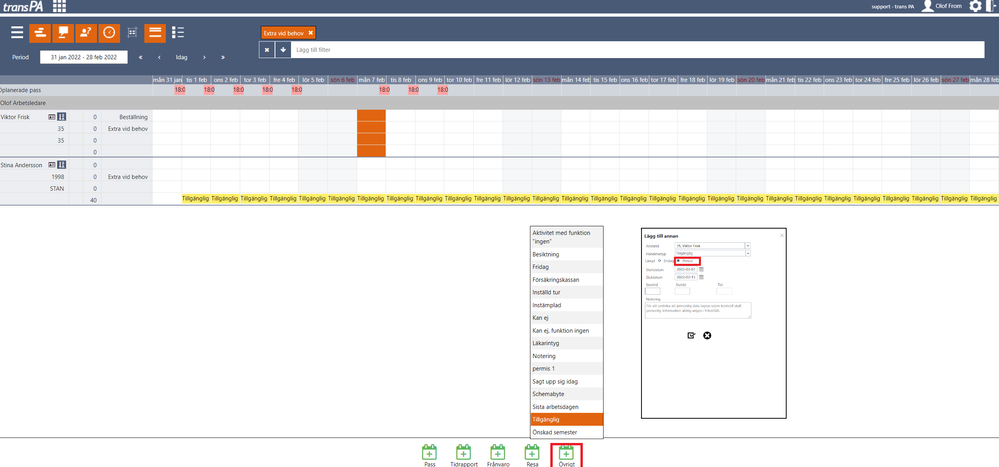Click the Lägg till filter input field
Image resolution: width=999 pixels, height=467 pixels.
[x=638, y=50]
